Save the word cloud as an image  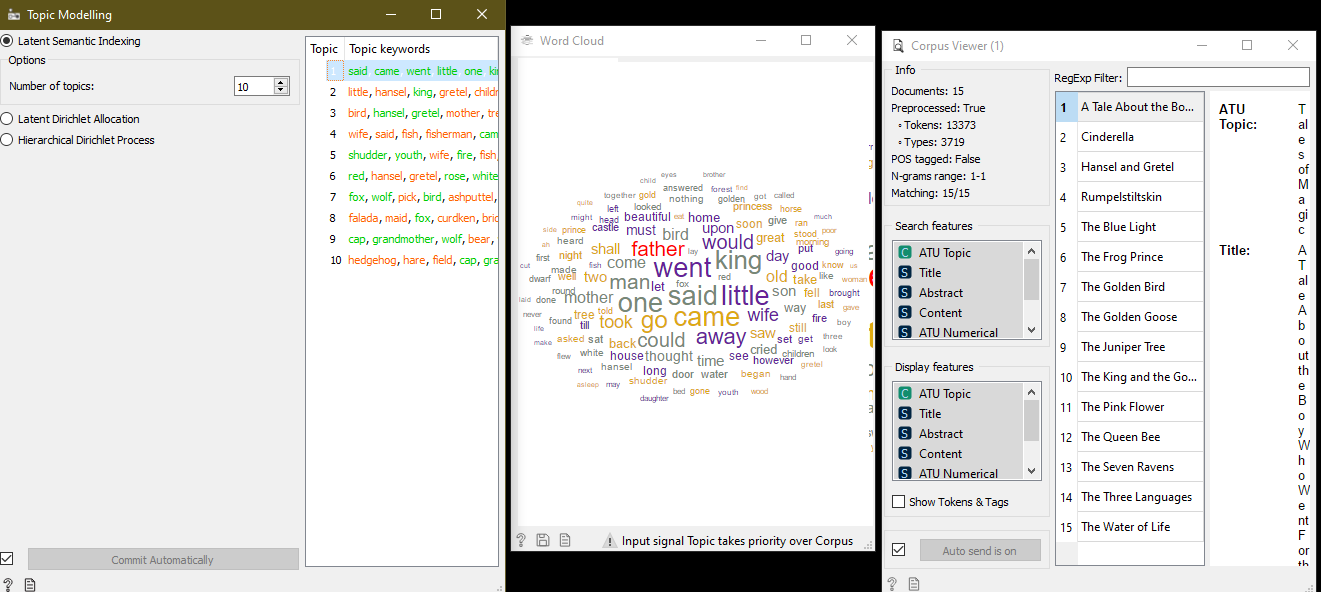[543, 540]
